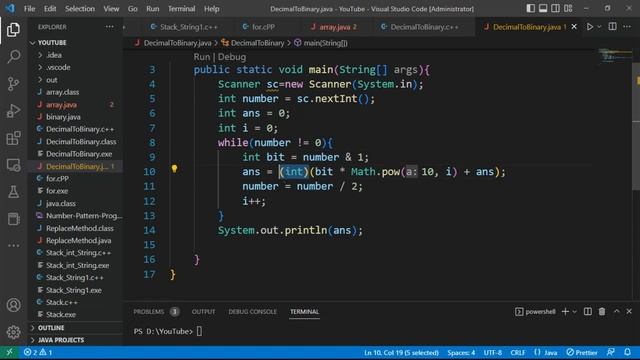Open notifications bell in status bar
640x360 pixels.
coord(627,352)
